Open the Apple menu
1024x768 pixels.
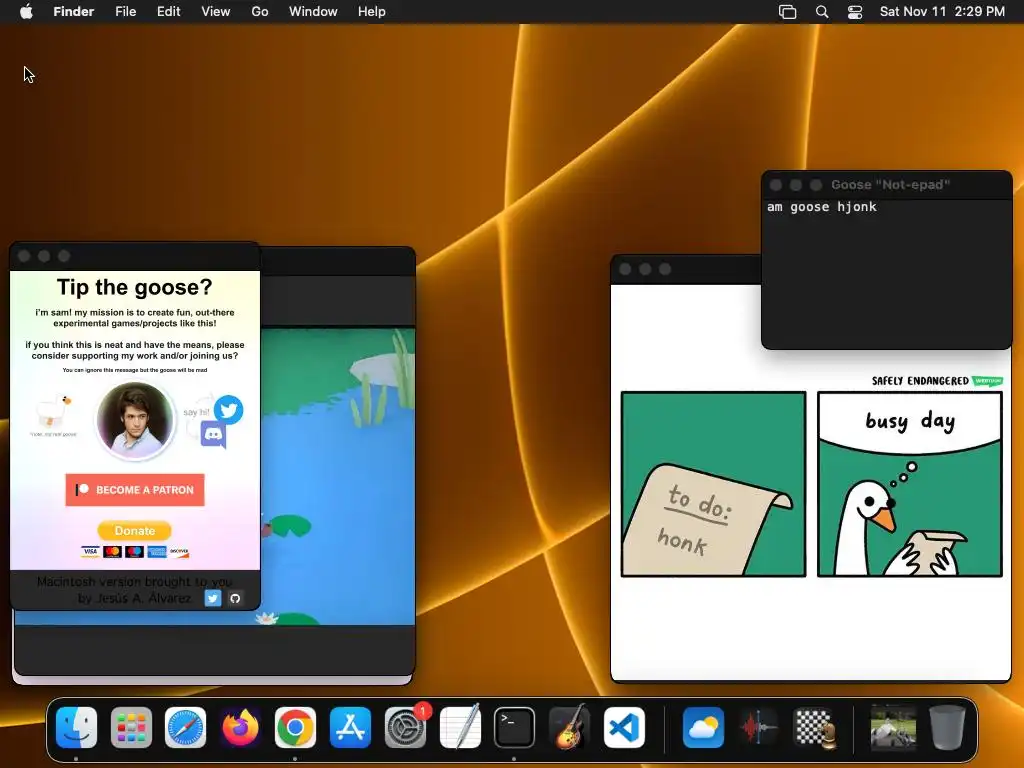[x=26, y=12]
